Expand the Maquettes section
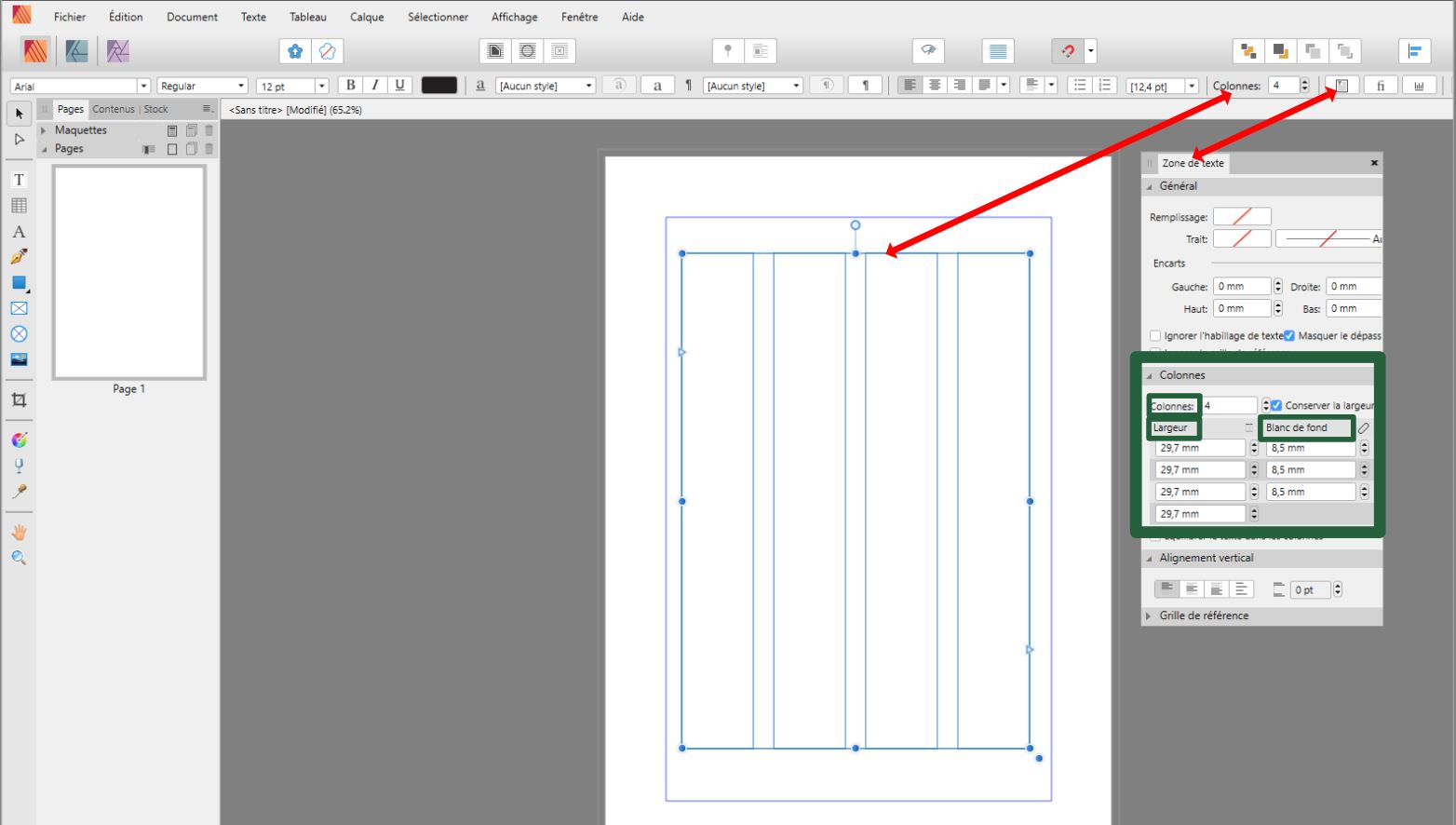Viewport: 1456px width, 825px height. click(44, 130)
